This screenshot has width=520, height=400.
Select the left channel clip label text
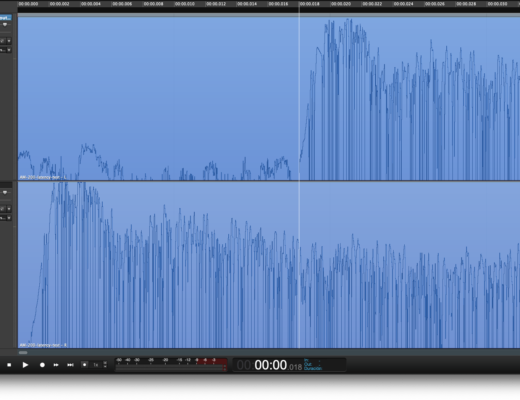click(x=43, y=177)
